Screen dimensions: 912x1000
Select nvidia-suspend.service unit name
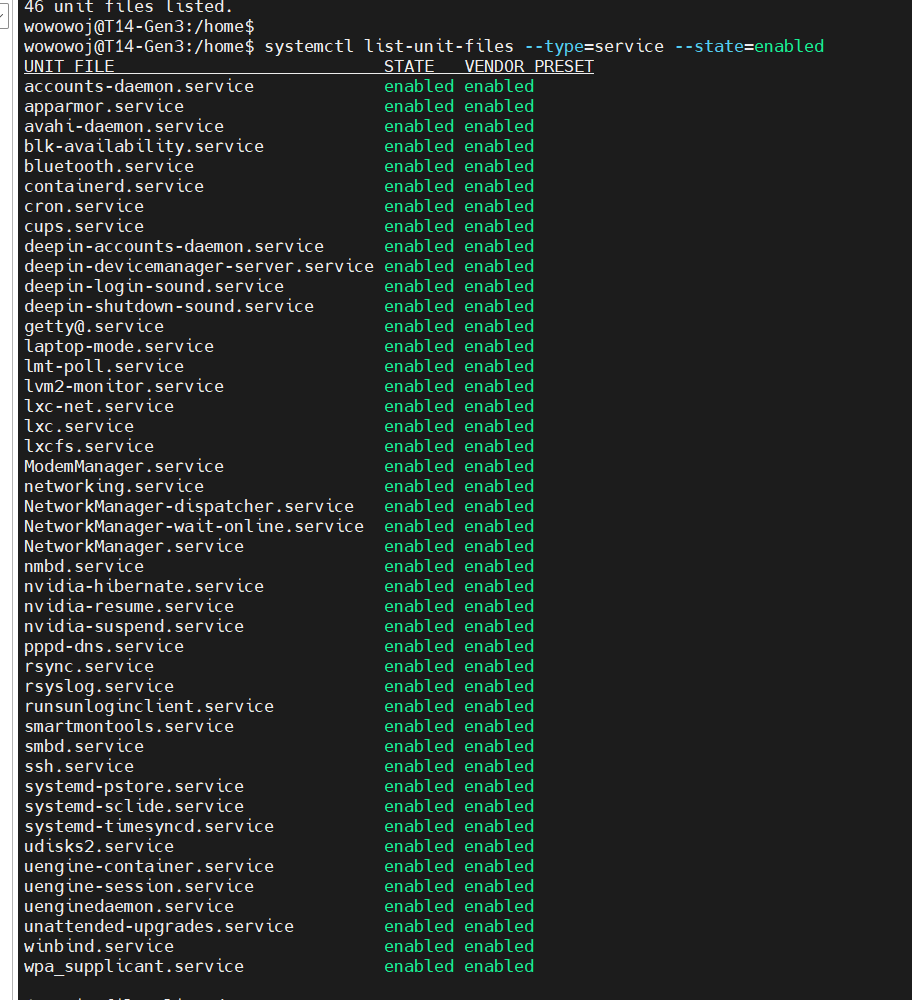(x=134, y=626)
